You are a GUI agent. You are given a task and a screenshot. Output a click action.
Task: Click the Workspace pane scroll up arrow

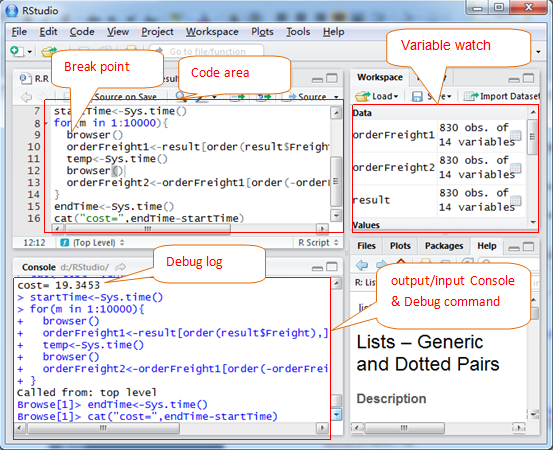pyautogui.click(x=533, y=112)
